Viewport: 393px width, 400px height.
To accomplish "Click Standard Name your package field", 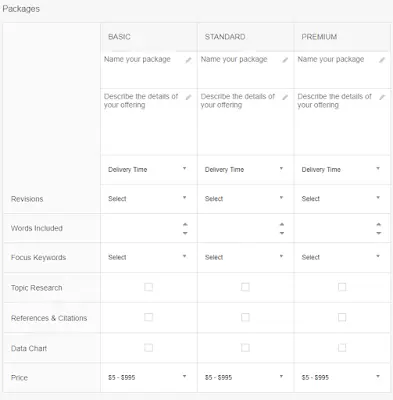I will 245,70.
